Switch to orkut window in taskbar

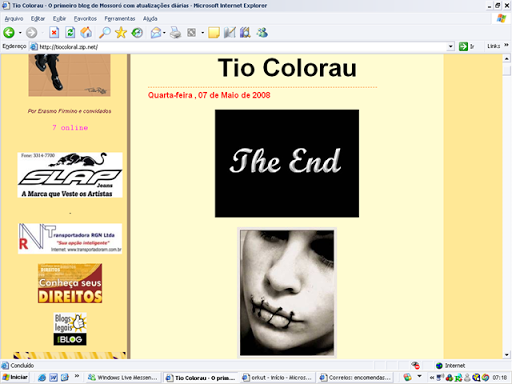[278, 378]
